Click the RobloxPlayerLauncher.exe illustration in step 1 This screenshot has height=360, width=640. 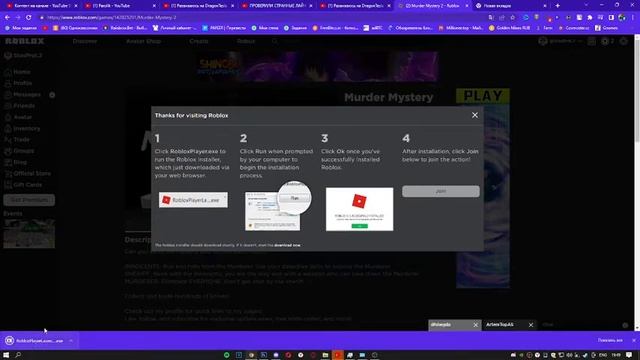[x=193, y=200]
